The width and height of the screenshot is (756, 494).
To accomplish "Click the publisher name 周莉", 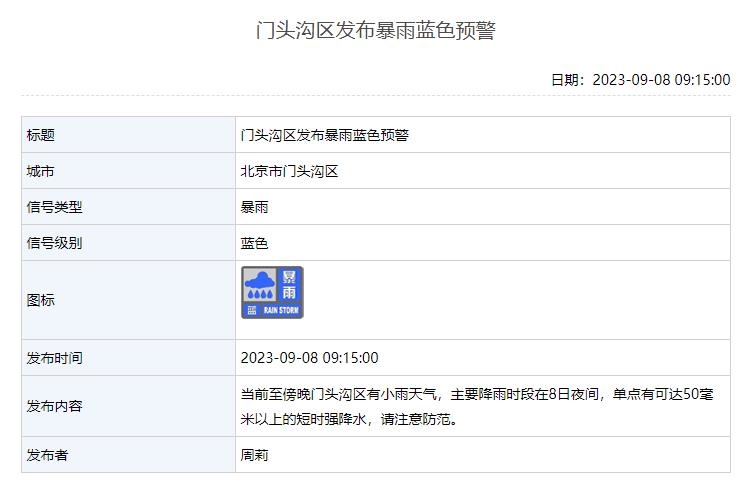I will (x=254, y=455).
